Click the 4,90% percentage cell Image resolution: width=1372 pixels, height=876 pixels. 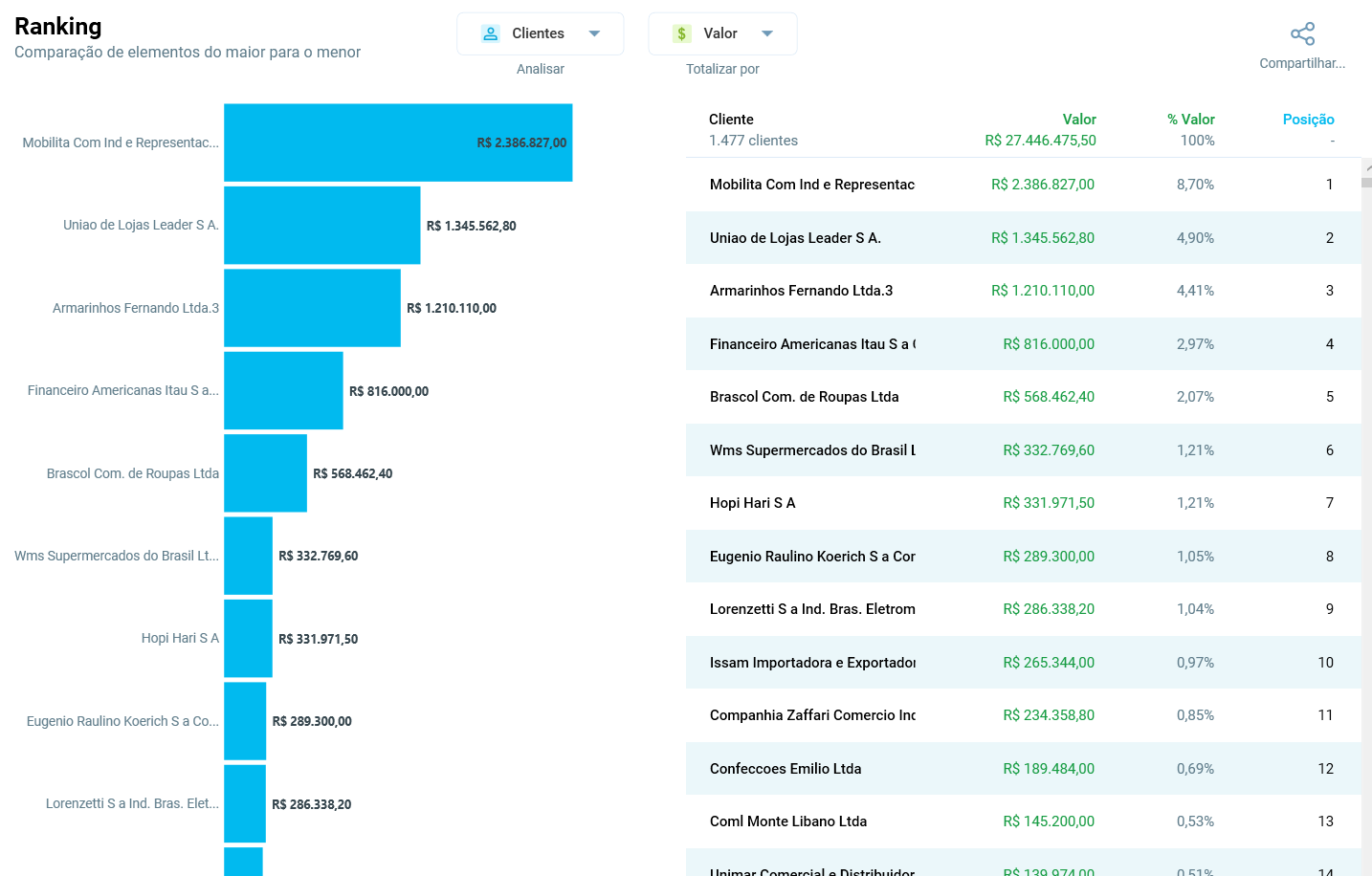click(x=1195, y=238)
